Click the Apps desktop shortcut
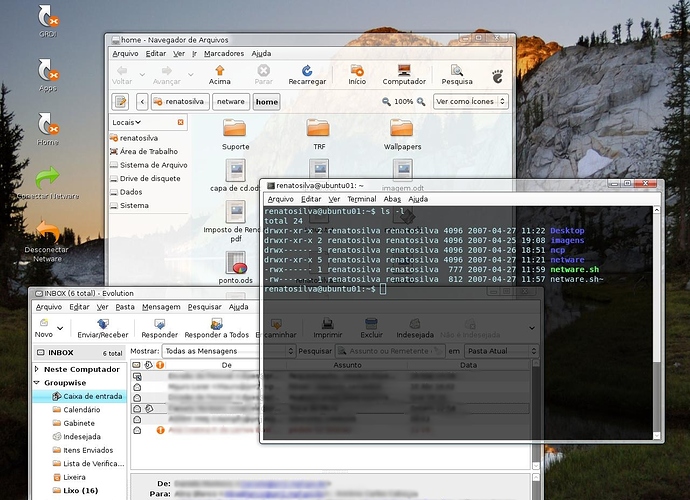Viewport: 690px width, 500px height. [48, 75]
